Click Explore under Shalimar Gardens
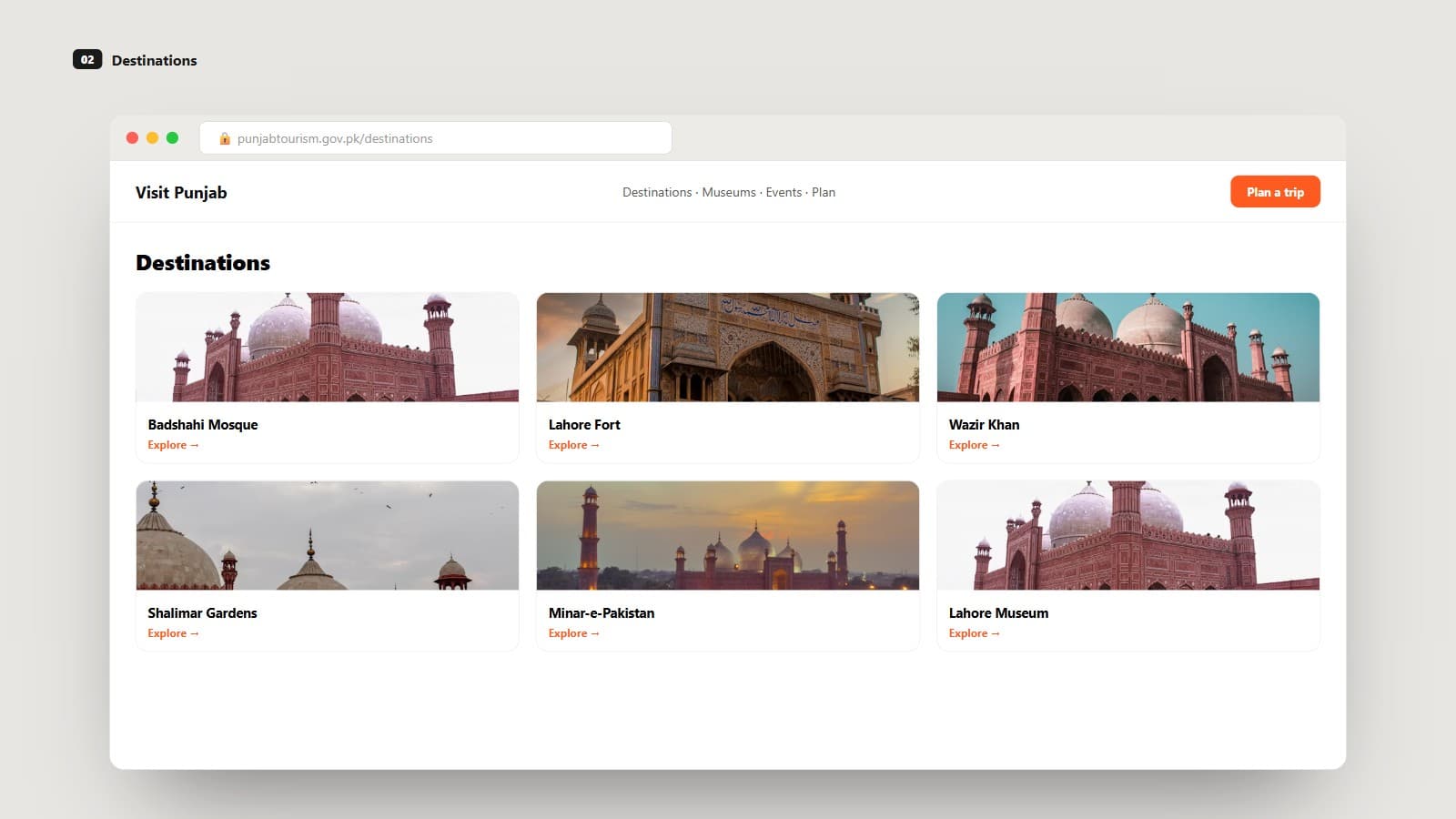 pyautogui.click(x=173, y=633)
